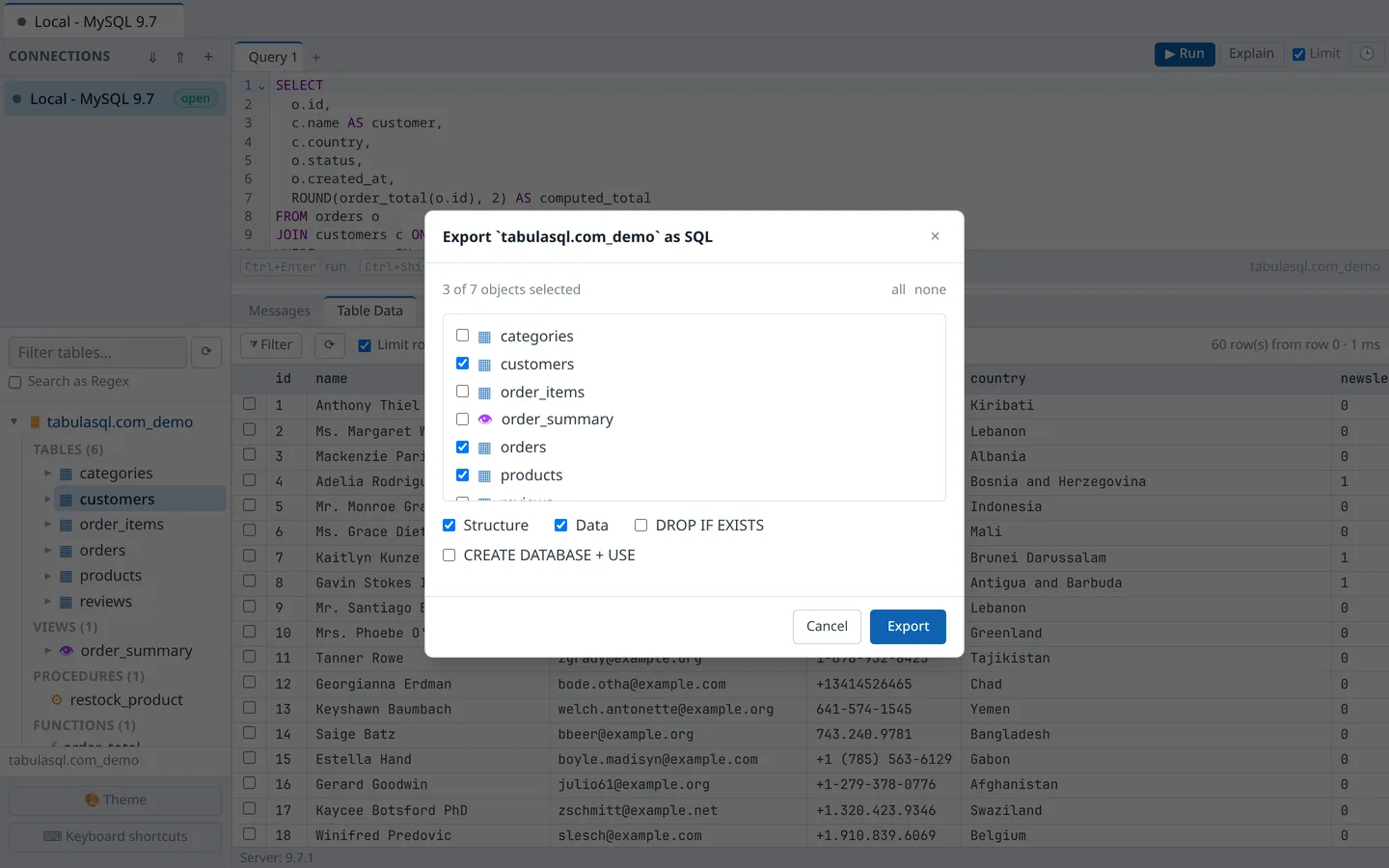Select the restock_product procedure

126,700
